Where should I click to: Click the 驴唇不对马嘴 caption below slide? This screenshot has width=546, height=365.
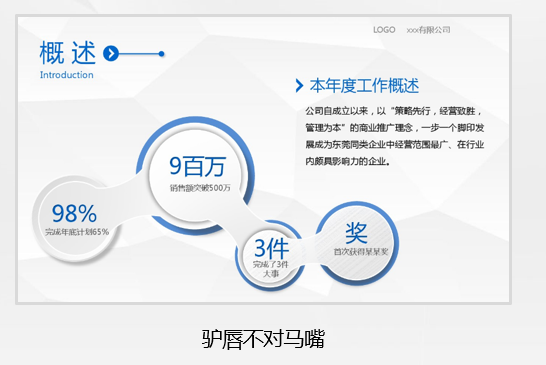coord(263,339)
